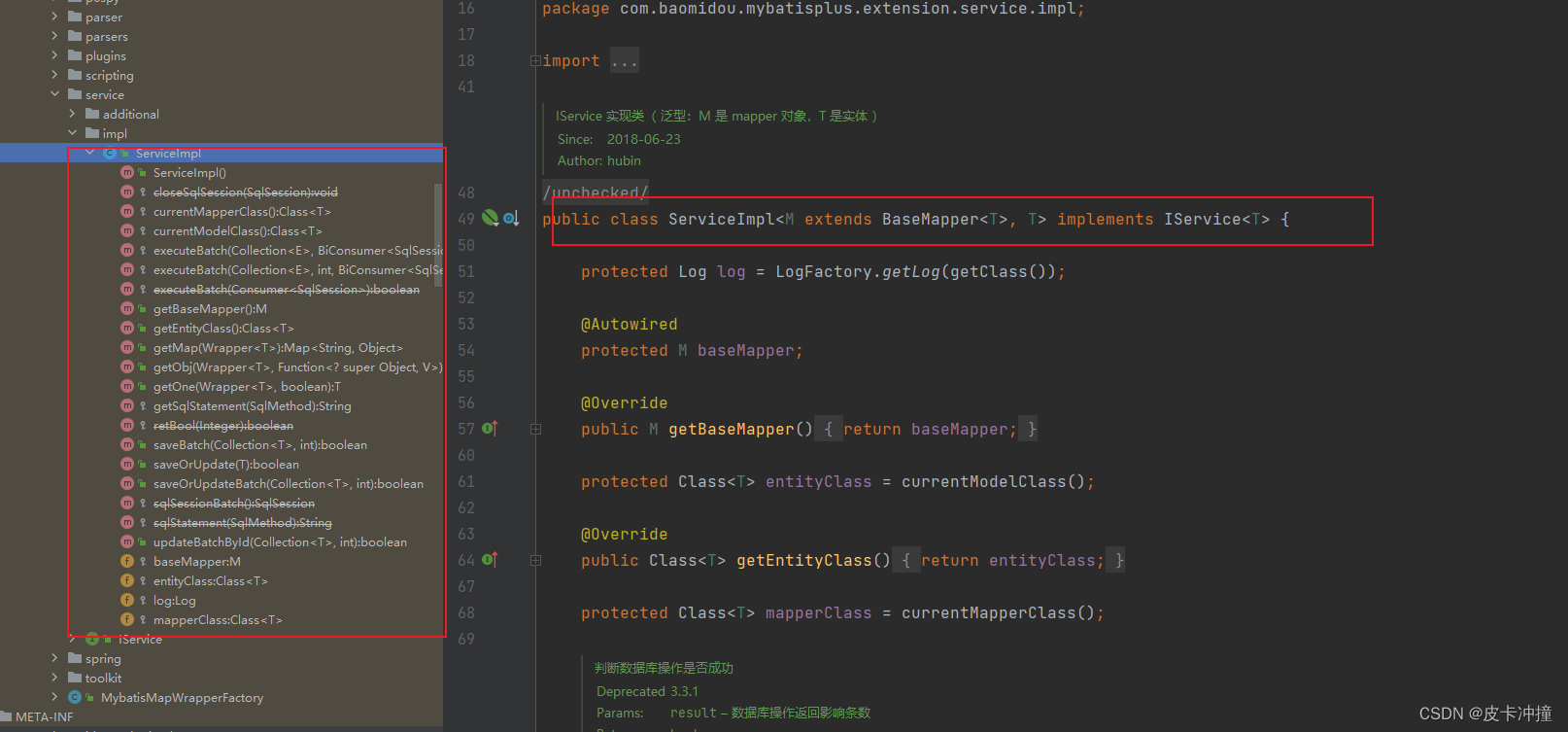
Task: Click the method icon next to updateBatchById
Action: pyautogui.click(x=127, y=542)
